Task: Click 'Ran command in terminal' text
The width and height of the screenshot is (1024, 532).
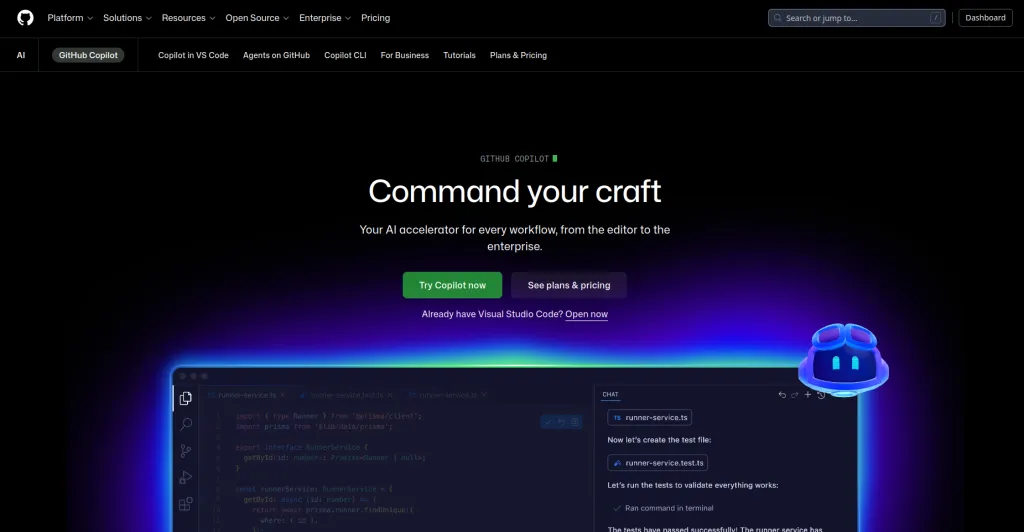Action: (669, 508)
